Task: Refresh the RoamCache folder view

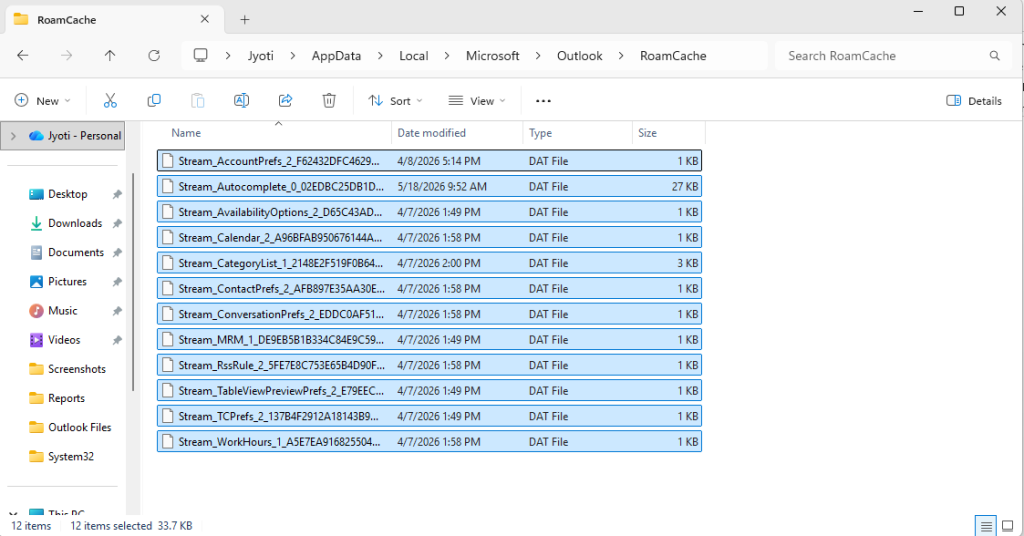Action: 154,56
